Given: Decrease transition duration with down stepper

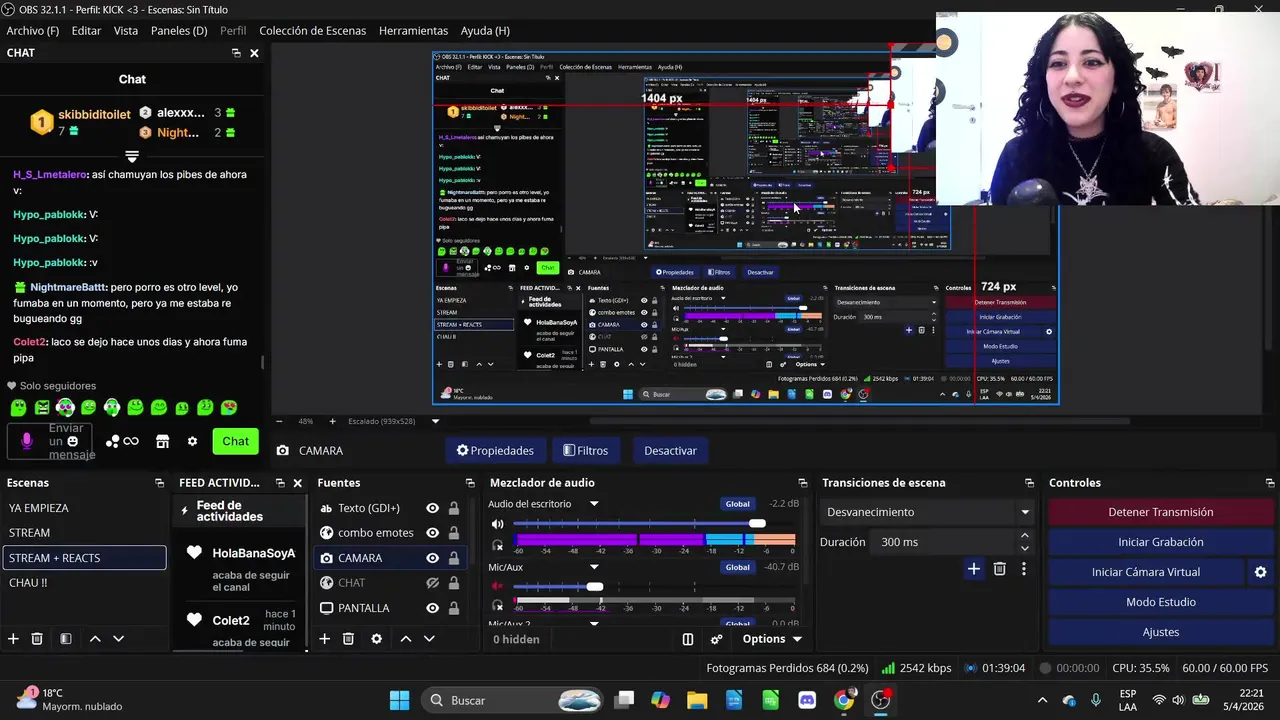Looking at the screenshot, I should [x=1024, y=548].
